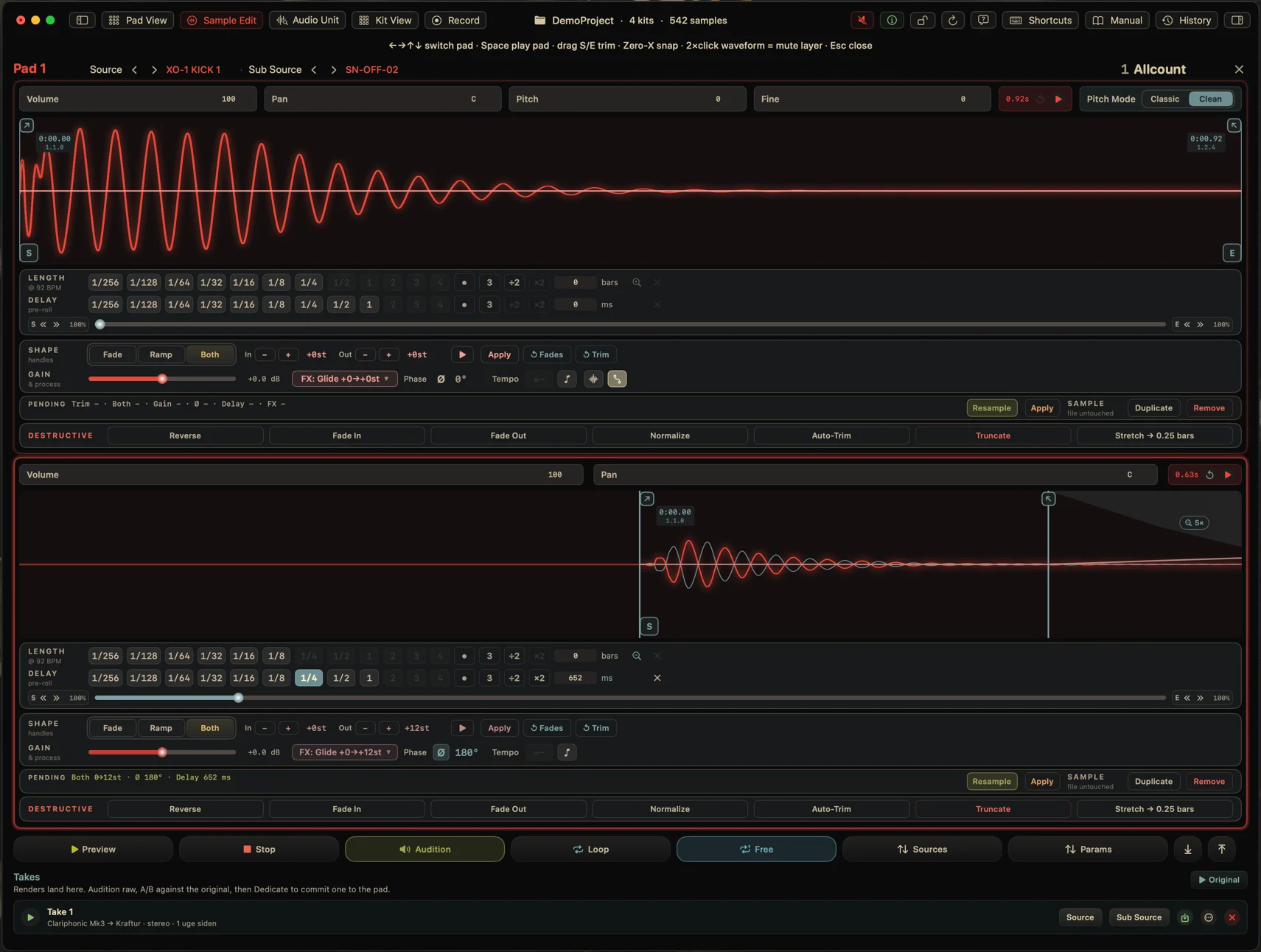Open the Record tab

point(455,20)
